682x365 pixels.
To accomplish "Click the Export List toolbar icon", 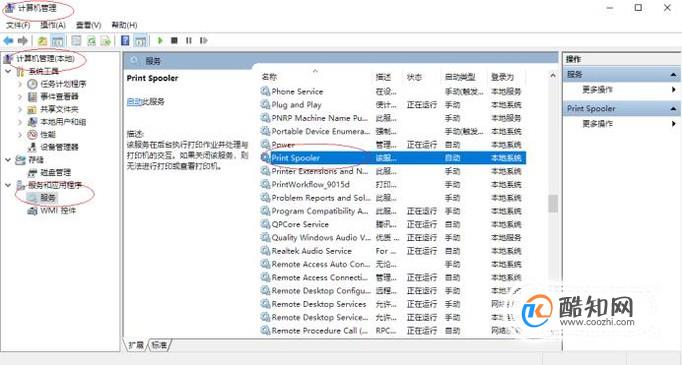I will pos(106,41).
